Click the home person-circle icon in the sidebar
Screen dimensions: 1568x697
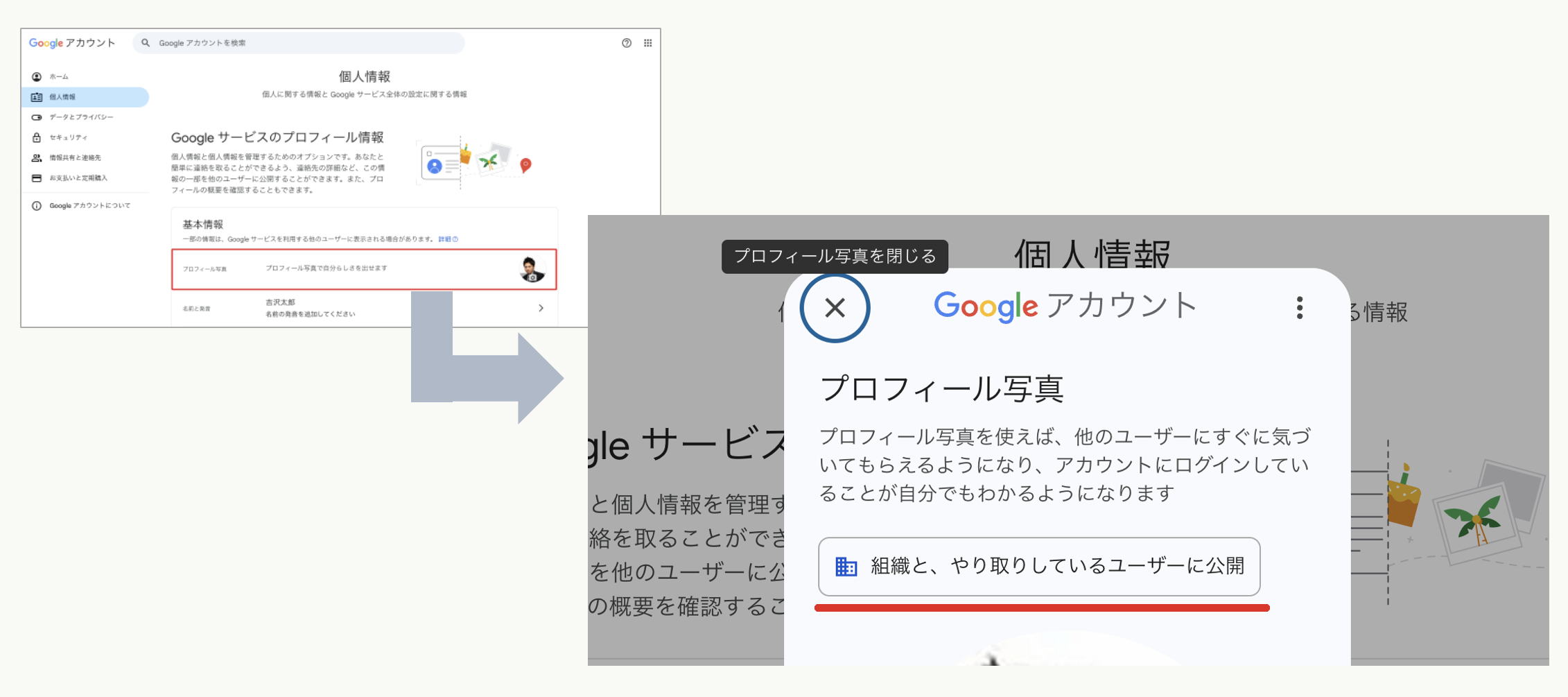pos(37,76)
